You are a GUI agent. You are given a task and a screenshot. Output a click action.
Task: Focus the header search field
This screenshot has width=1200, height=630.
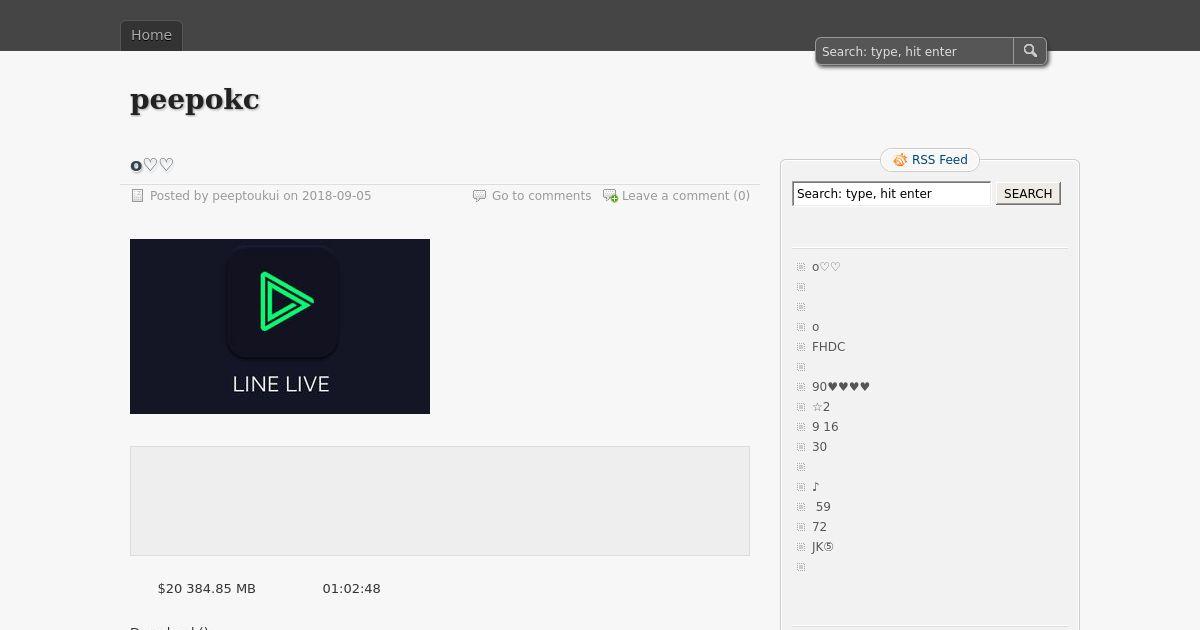click(915, 51)
